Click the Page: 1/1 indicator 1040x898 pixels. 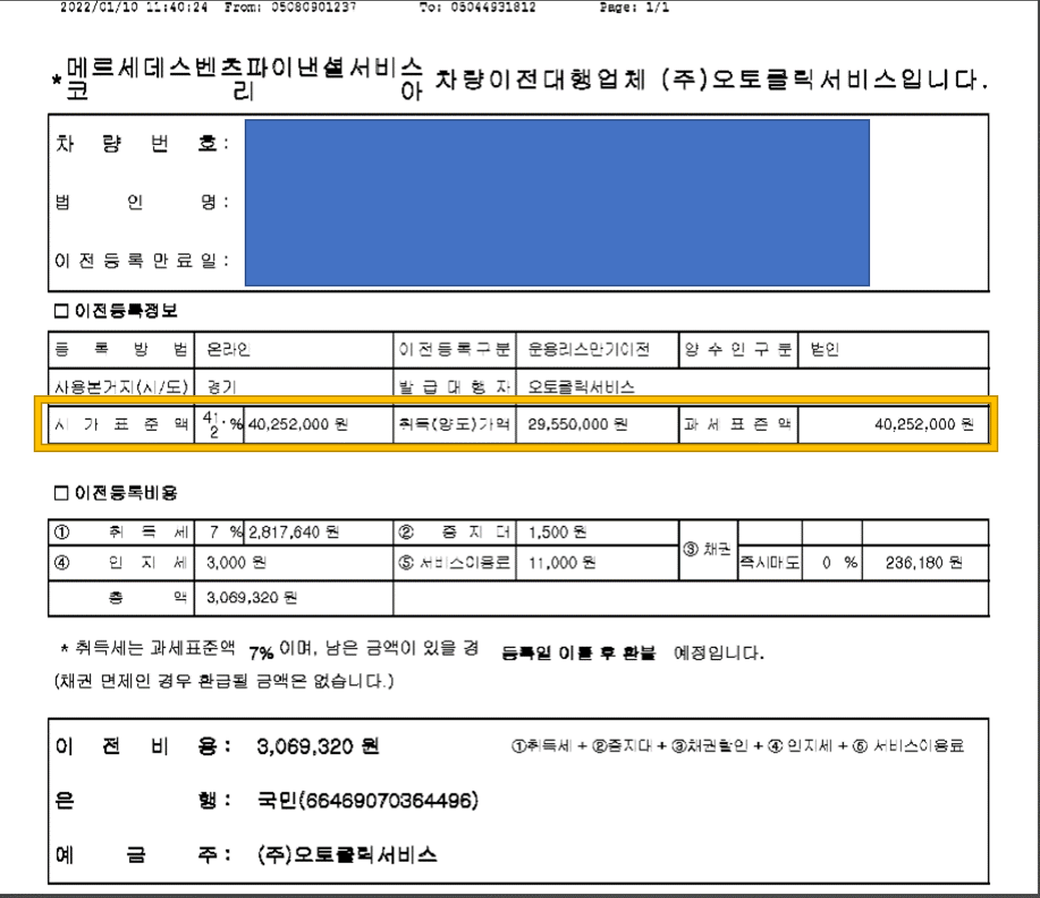point(634,7)
